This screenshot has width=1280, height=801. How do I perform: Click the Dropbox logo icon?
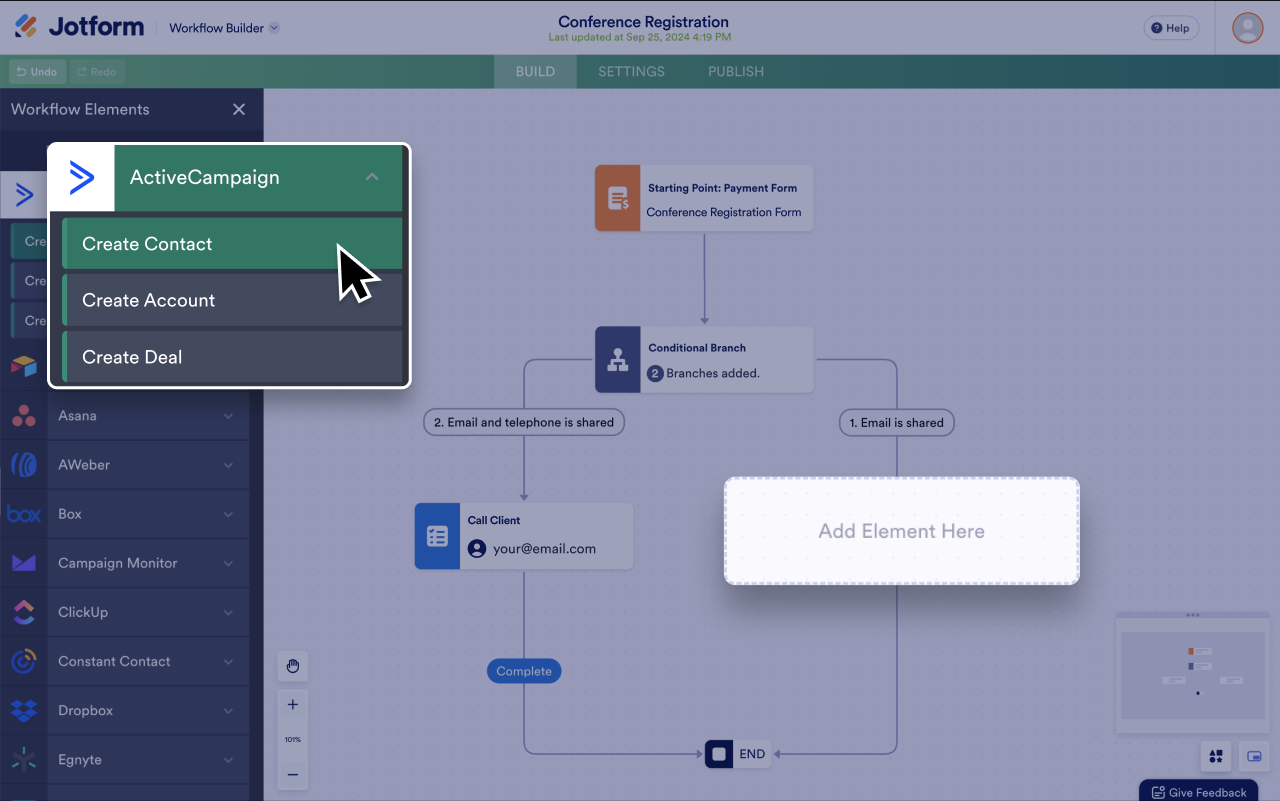pyautogui.click(x=24, y=710)
